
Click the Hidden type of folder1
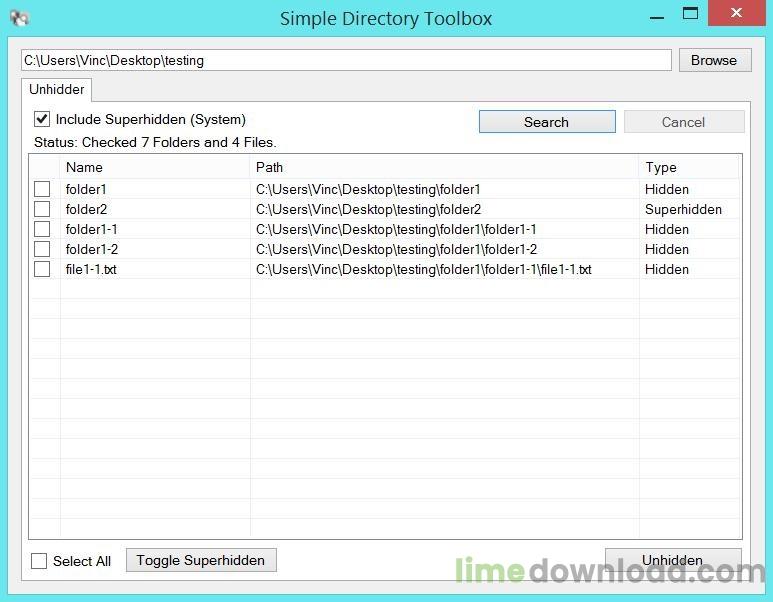coord(667,189)
